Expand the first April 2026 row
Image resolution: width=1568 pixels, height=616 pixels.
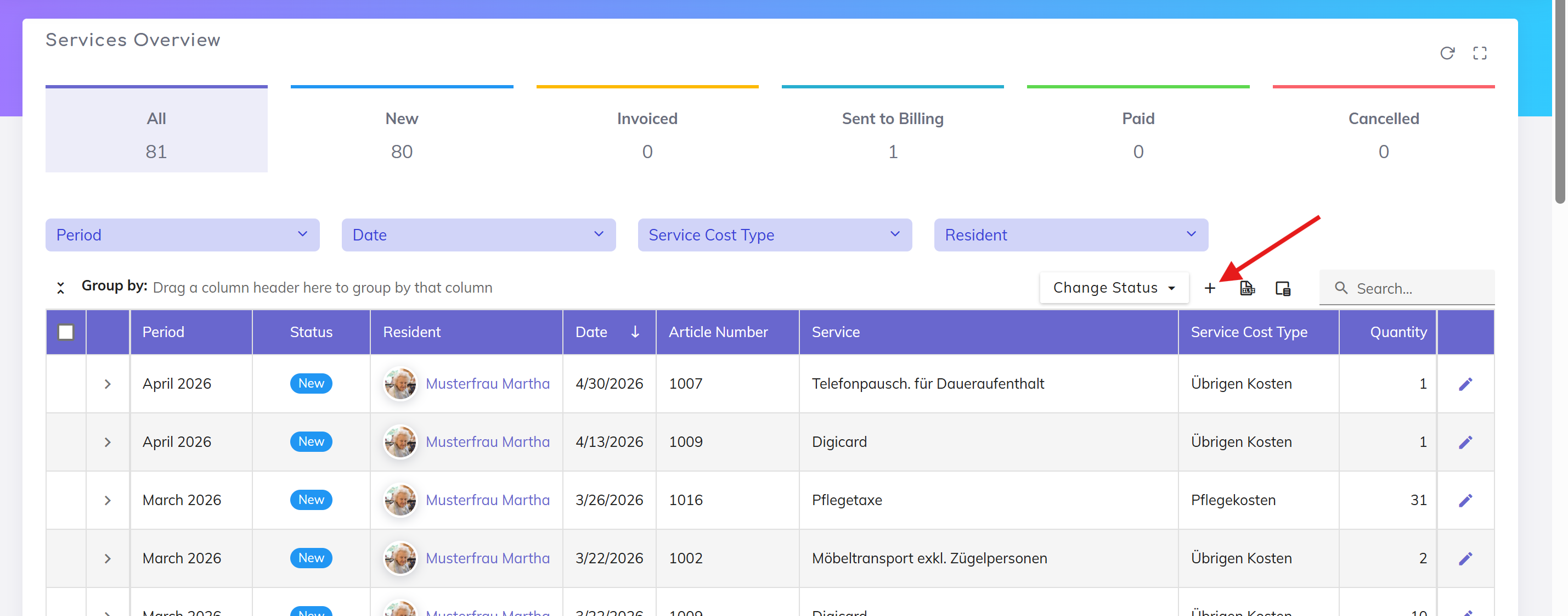click(108, 384)
